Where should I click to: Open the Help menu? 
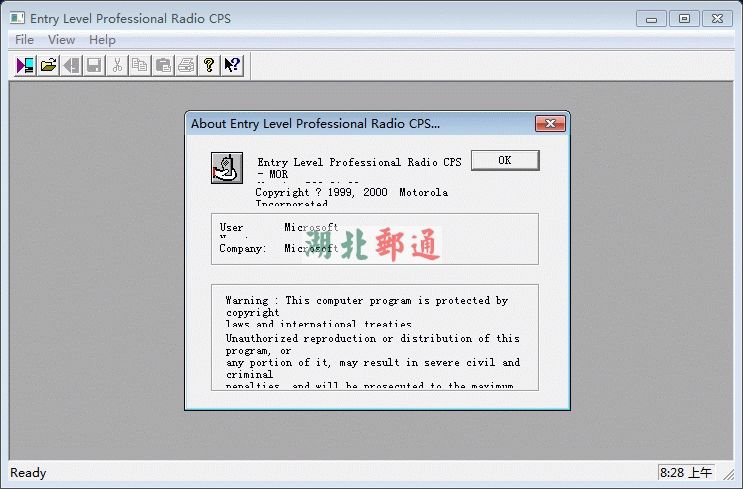[x=102, y=40]
